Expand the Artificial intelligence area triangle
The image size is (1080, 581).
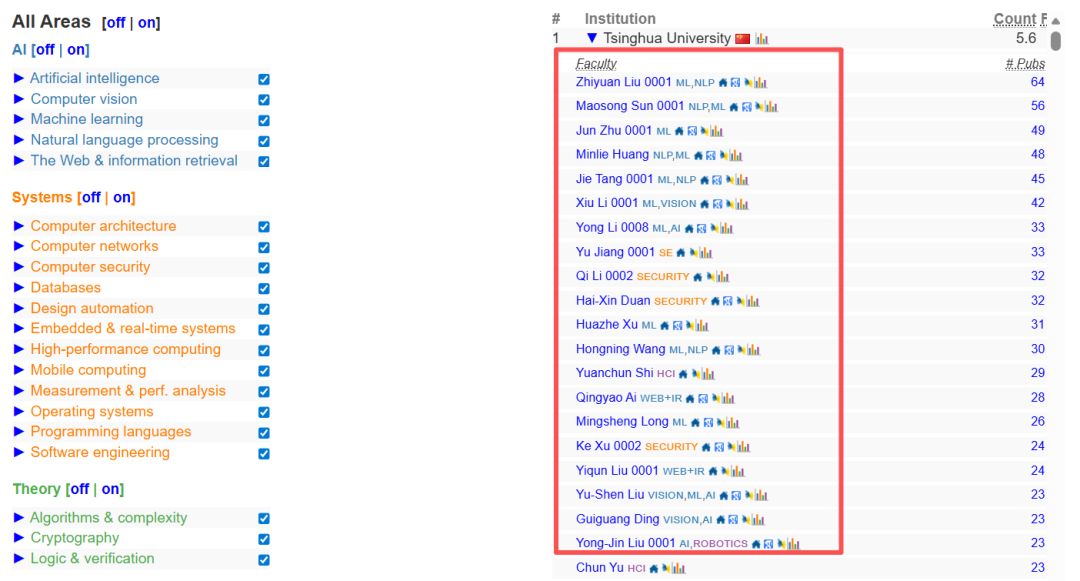[19, 78]
